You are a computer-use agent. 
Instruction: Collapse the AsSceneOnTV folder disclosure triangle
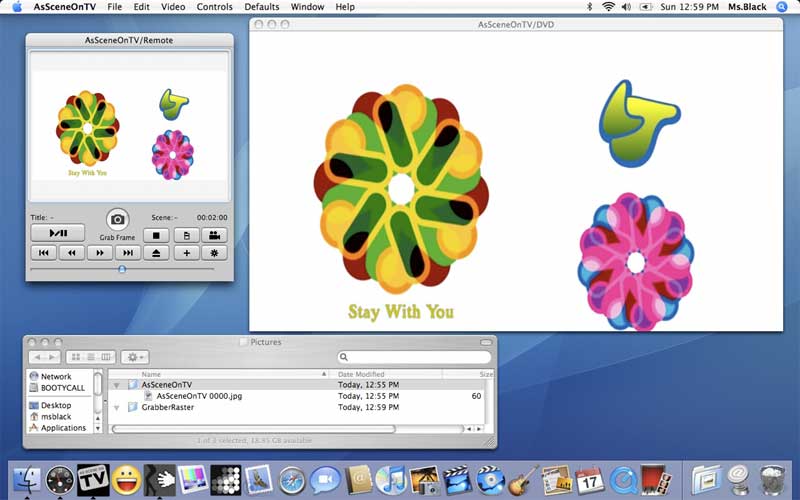[116, 385]
